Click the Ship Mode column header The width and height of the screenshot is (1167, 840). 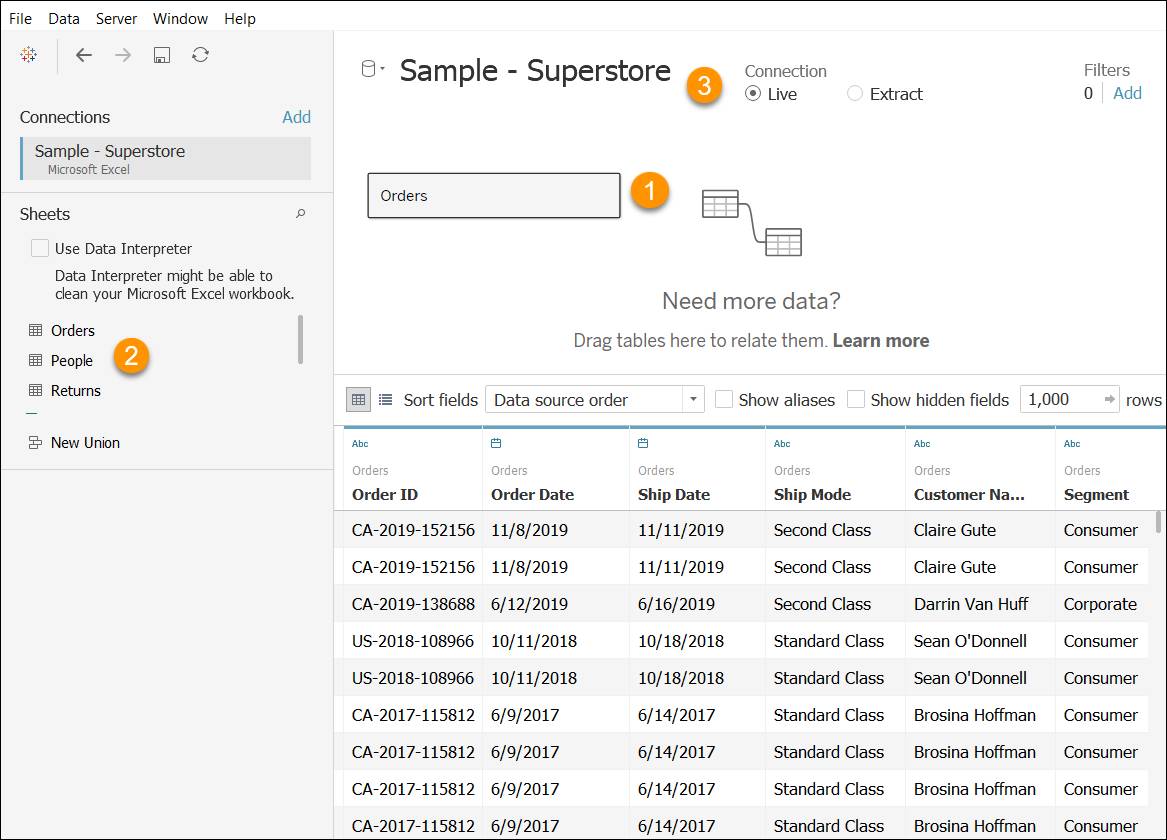click(812, 495)
